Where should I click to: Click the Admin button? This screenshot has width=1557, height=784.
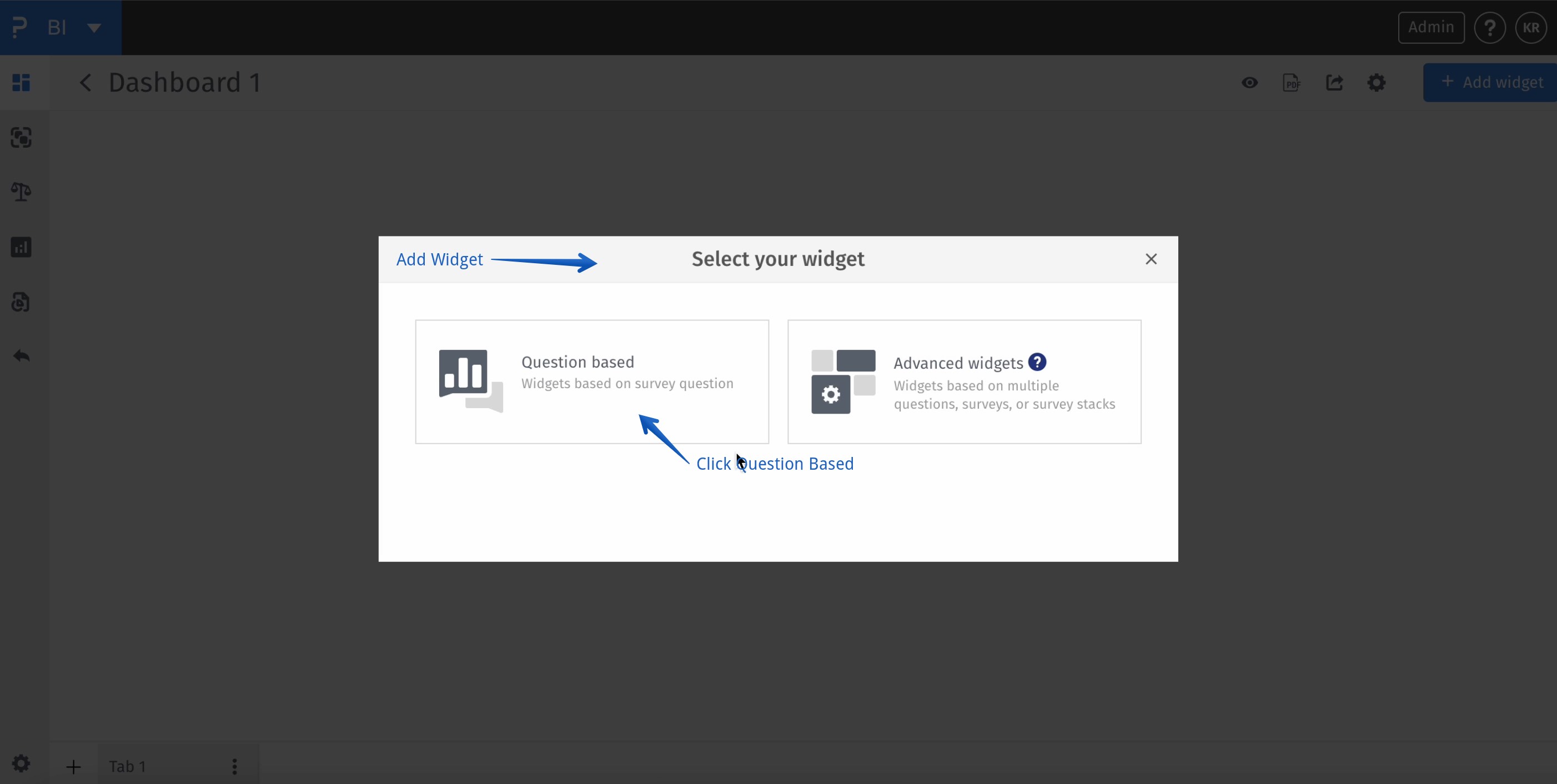[1431, 27]
